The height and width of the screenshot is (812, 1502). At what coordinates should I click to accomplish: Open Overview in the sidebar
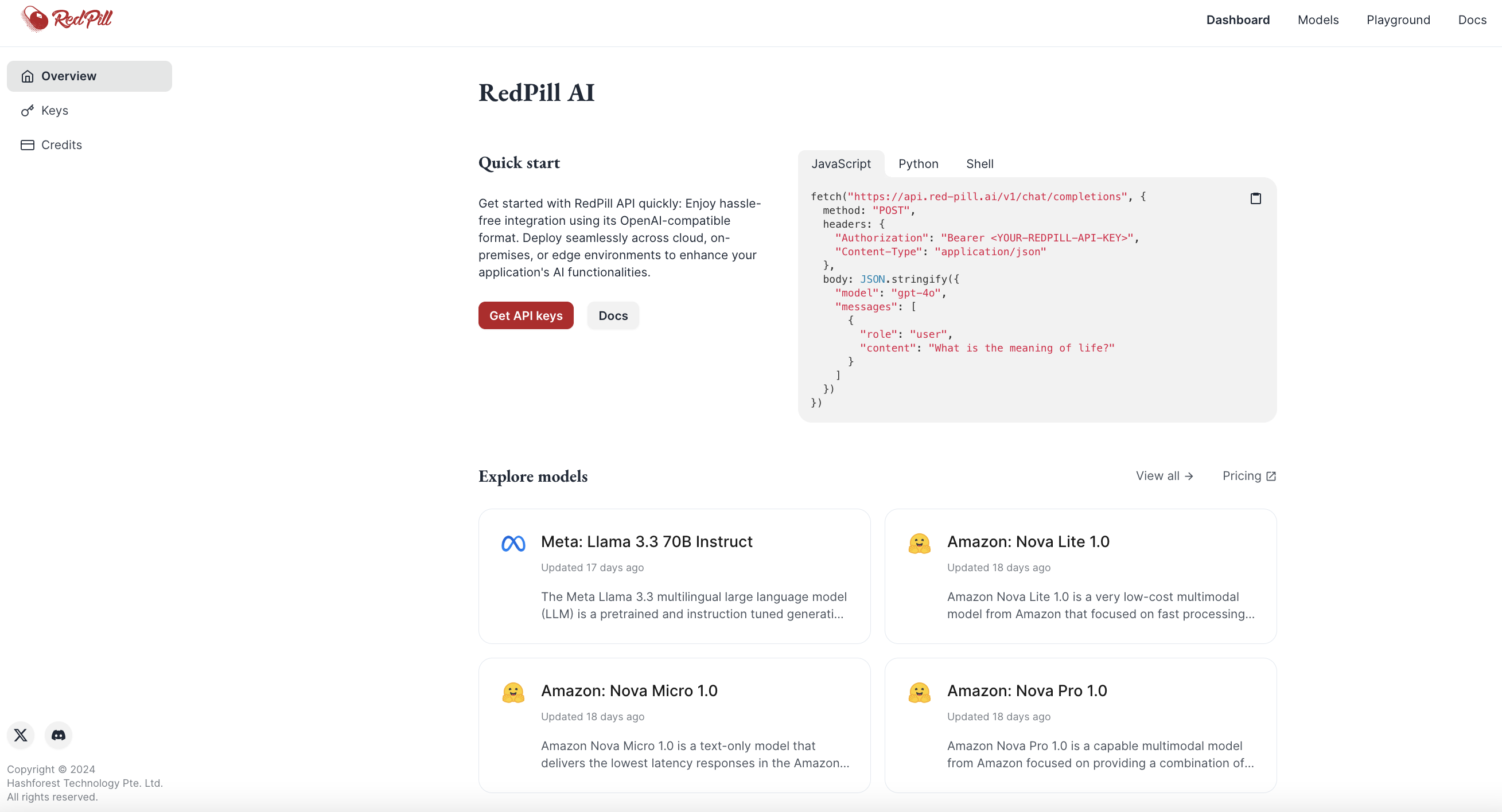coord(89,76)
